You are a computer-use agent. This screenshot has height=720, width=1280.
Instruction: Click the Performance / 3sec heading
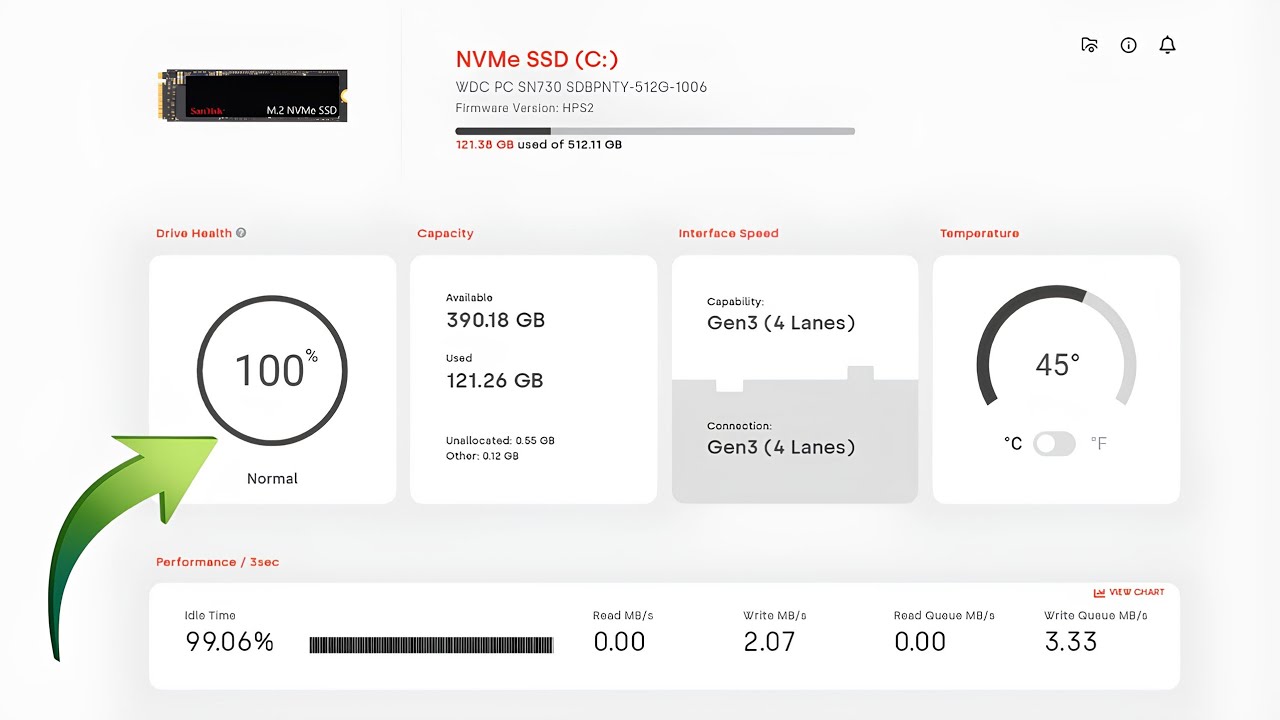(x=218, y=562)
